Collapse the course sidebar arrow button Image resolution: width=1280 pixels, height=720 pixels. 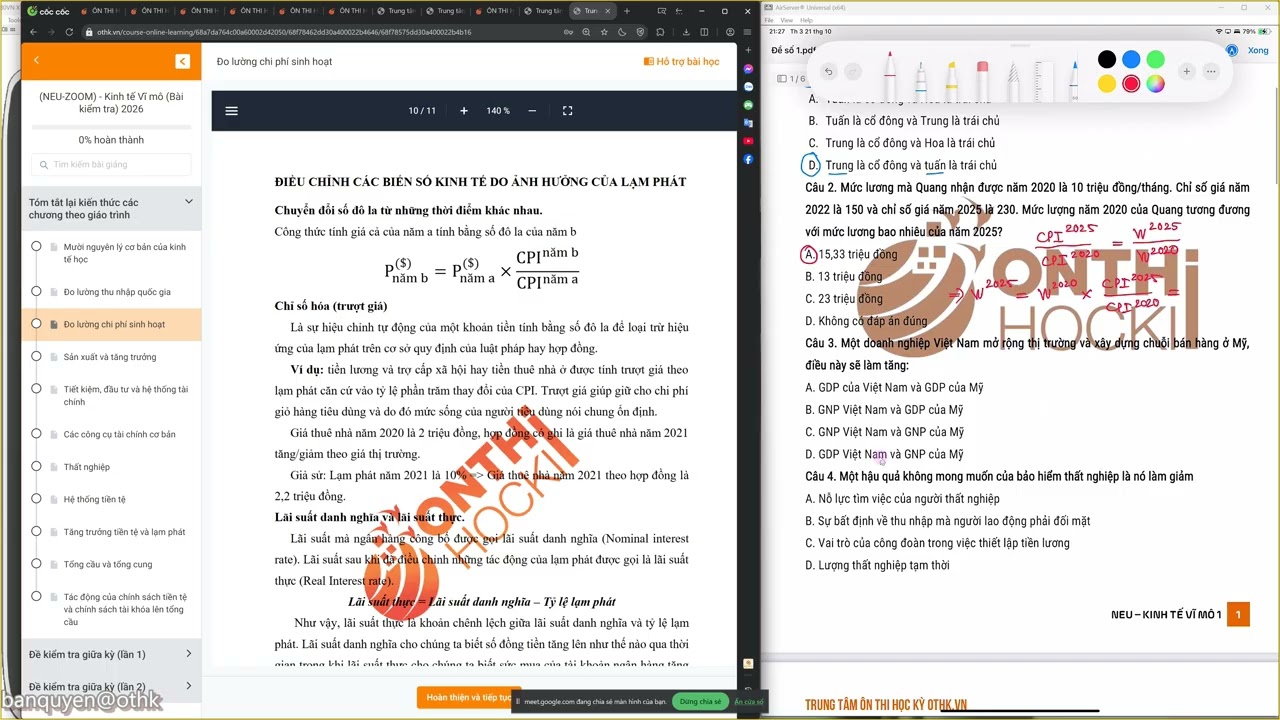pos(182,61)
